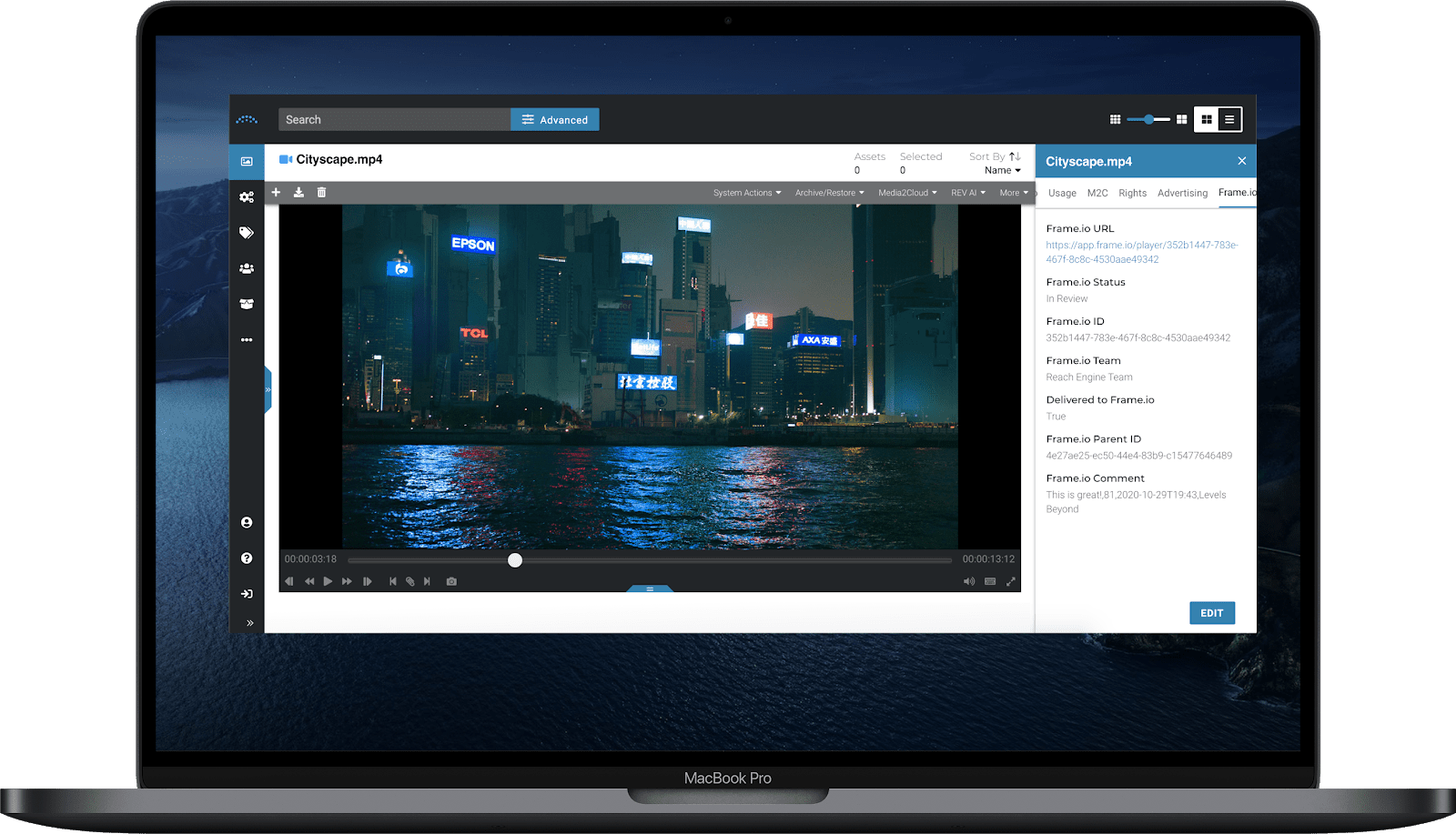Switch to grid view layout
This screenshot has width=1456, height=834.
pos(1207,119)
